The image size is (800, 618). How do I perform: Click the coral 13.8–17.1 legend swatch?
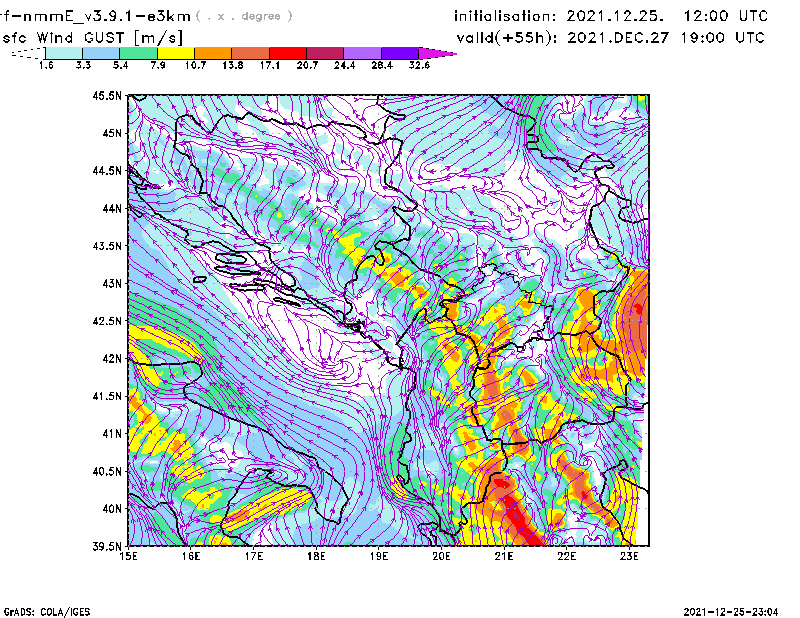[x=251, y=53]
